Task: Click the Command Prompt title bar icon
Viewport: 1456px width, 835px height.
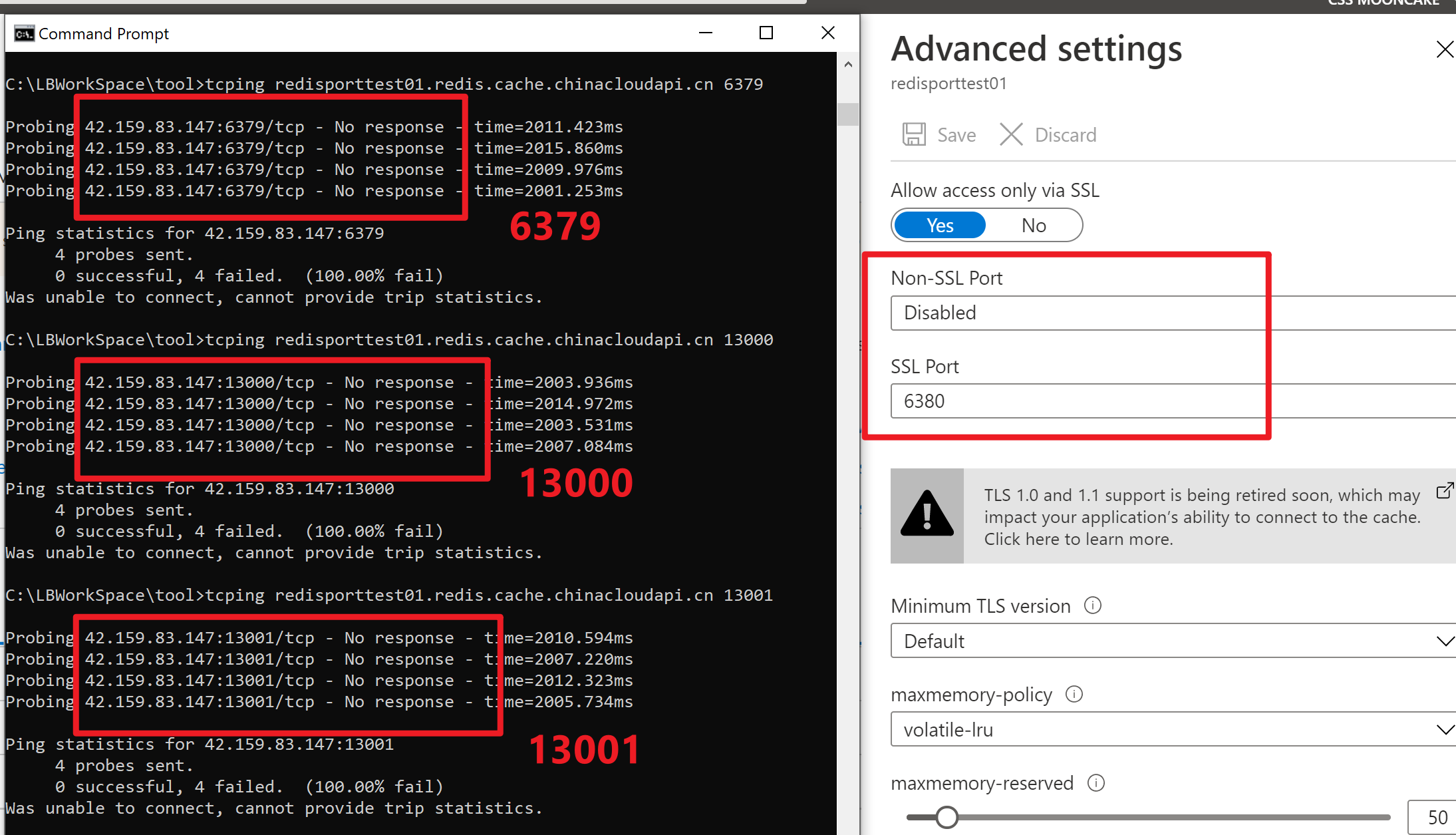Action: (24, 33)
